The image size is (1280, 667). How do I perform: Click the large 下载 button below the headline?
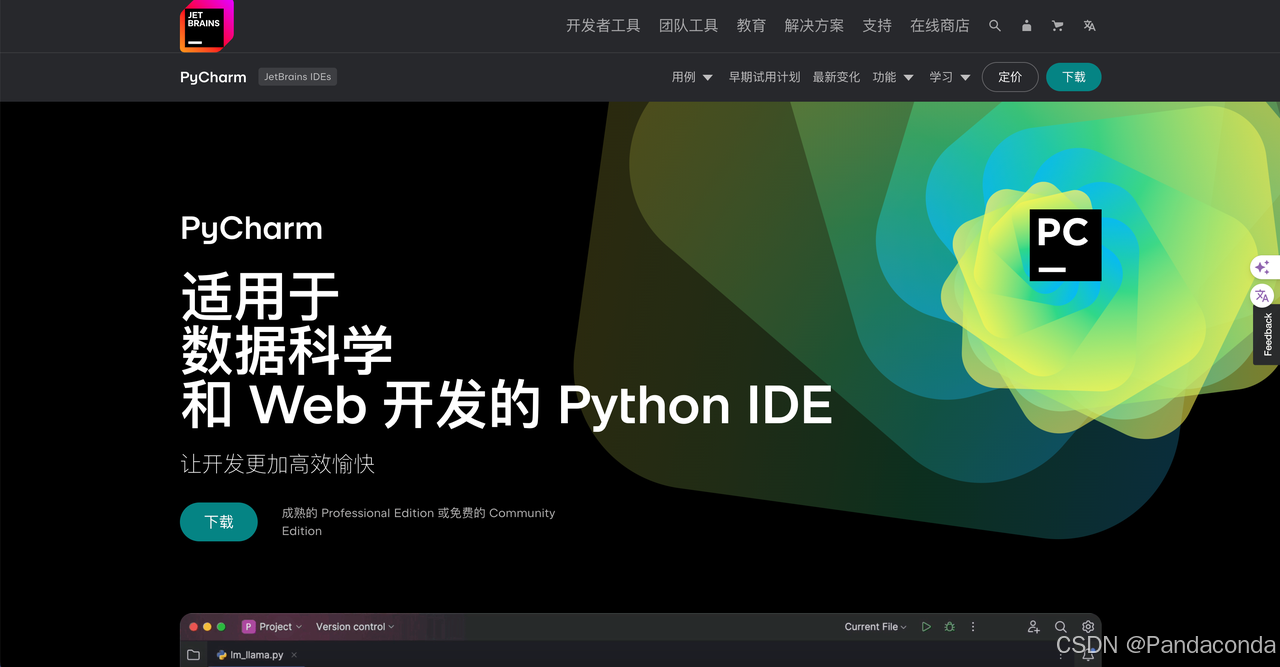[x=219, y=522]
